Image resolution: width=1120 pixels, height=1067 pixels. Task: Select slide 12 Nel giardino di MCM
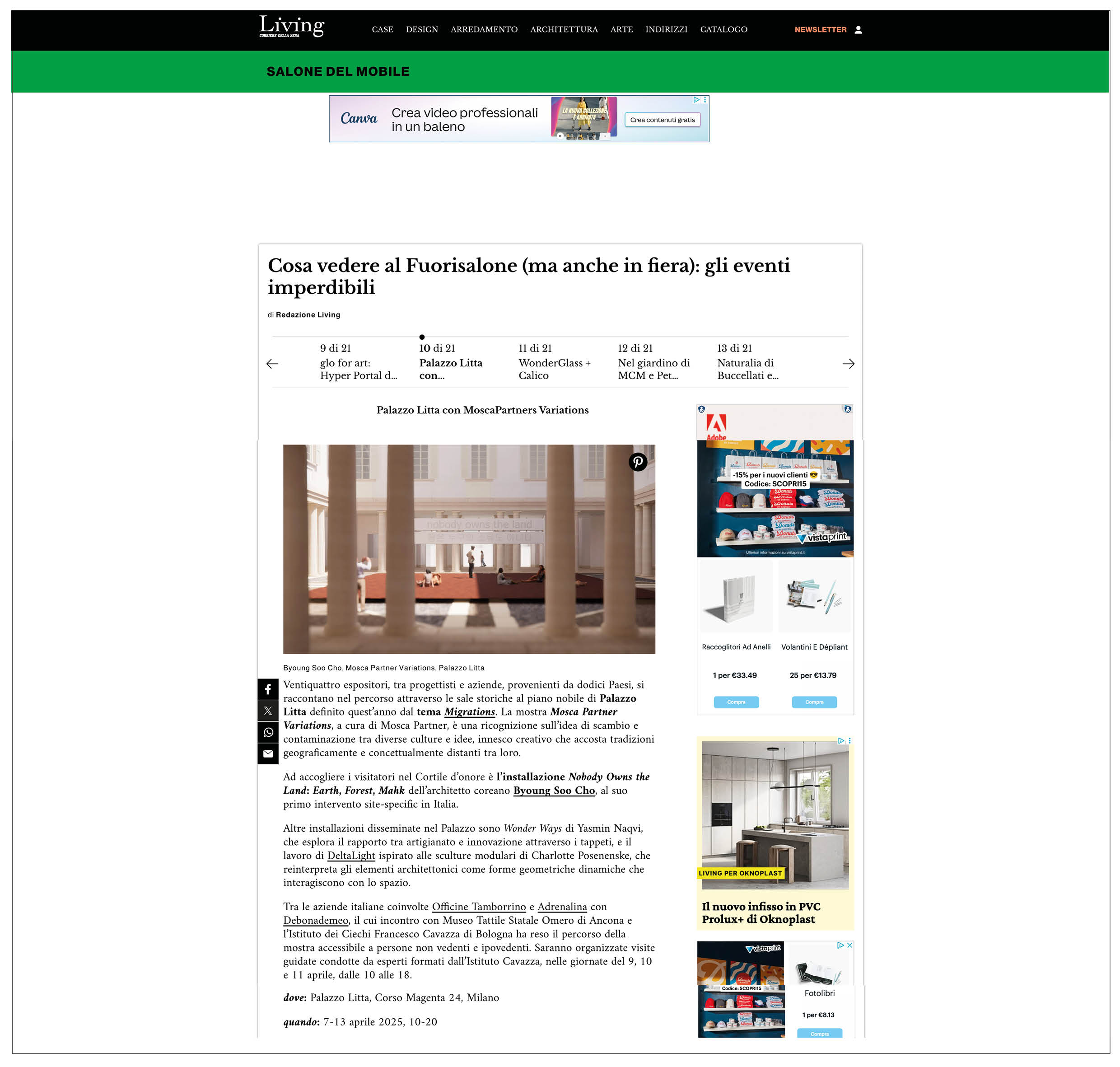tap(654, 362)
